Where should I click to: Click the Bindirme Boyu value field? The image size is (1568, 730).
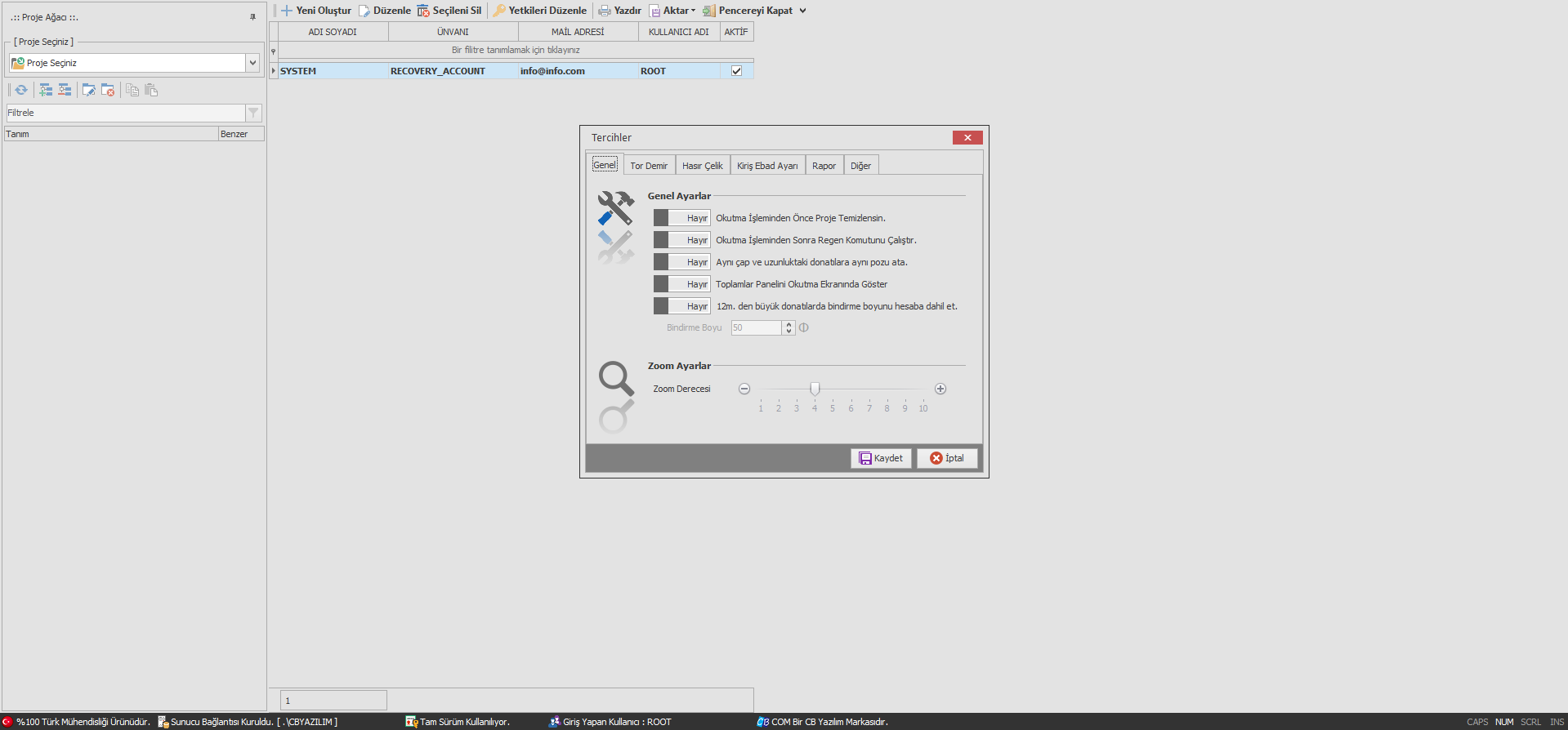coord(757,327)
